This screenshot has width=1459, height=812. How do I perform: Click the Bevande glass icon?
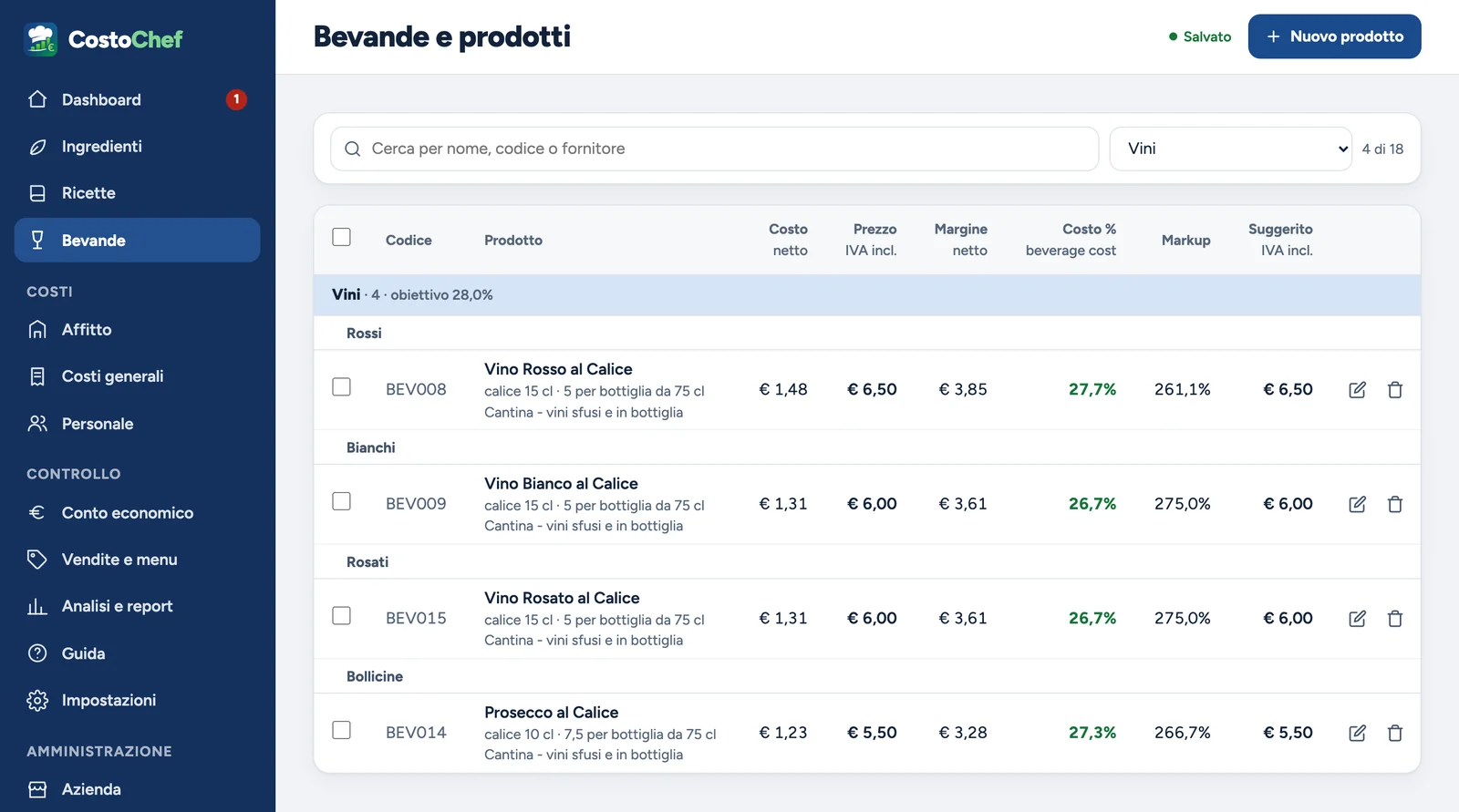click(37, 240)
